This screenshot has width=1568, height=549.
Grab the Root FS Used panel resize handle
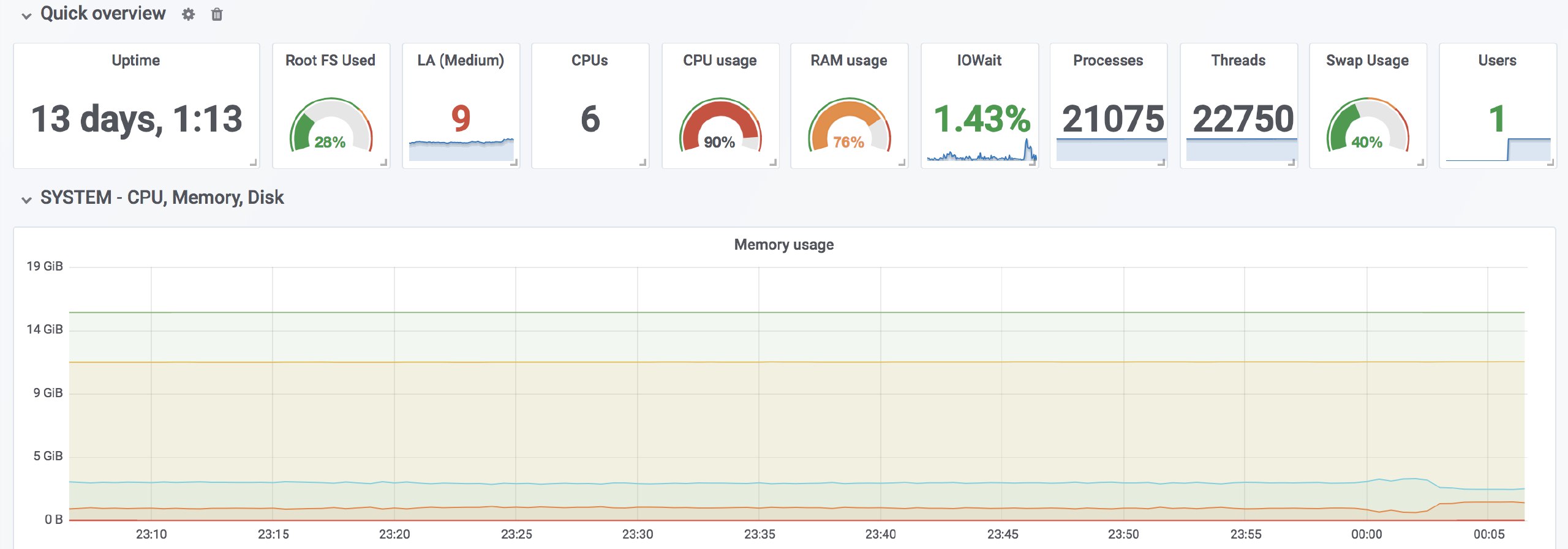pos(384,163)
